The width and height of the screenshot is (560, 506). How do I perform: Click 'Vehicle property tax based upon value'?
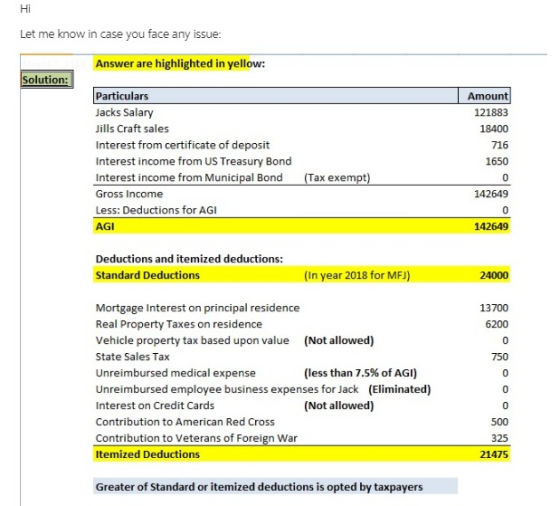(192, 340)
